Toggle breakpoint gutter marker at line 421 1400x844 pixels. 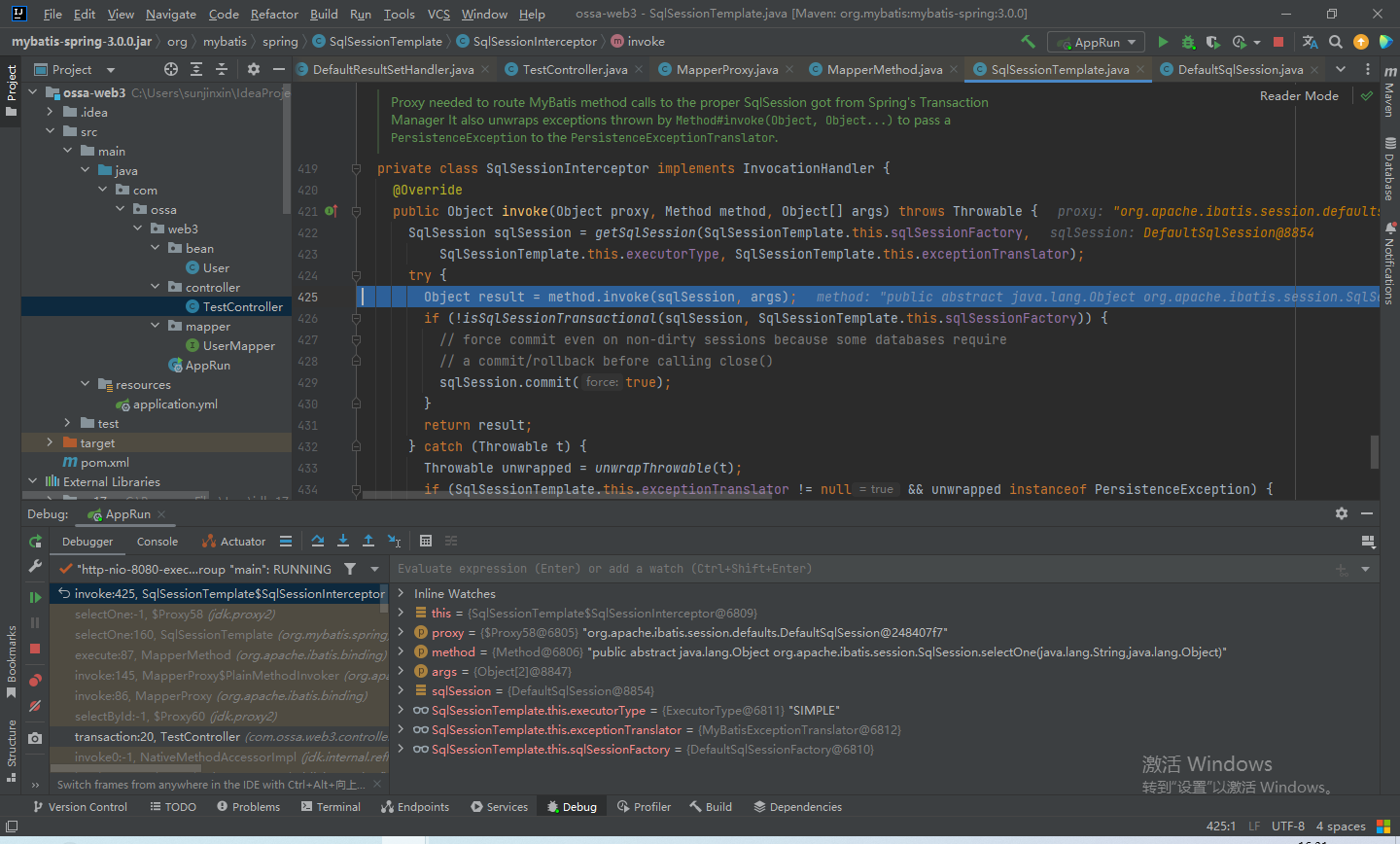(331, 211)
